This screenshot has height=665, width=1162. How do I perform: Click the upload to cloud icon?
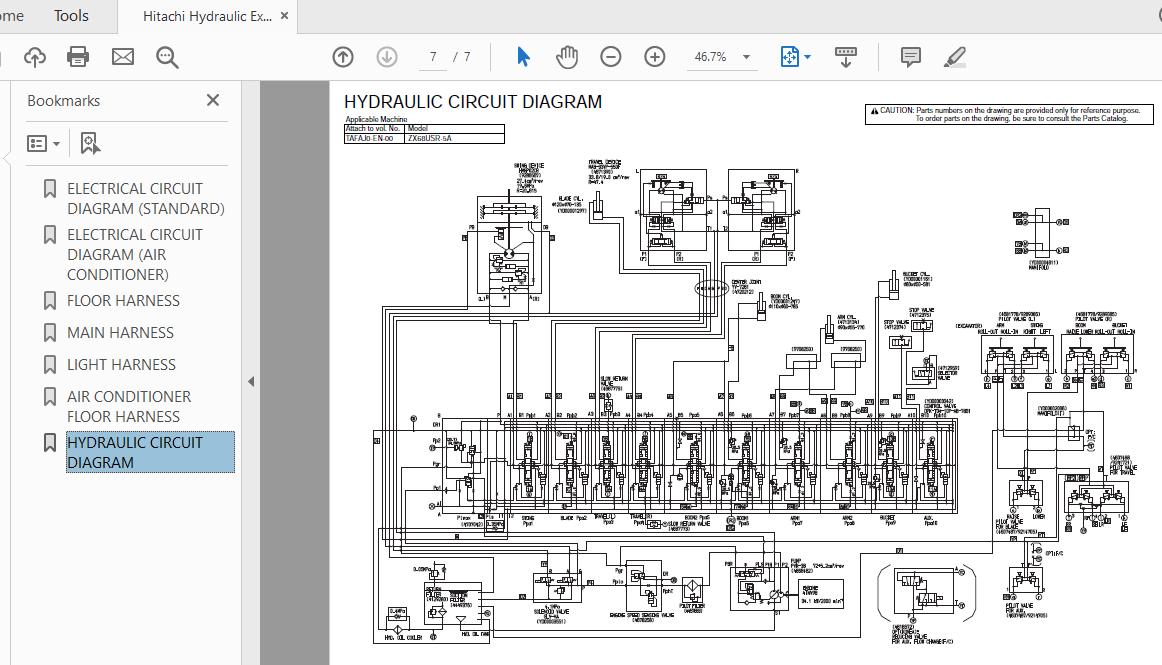[x=34, y=57]
